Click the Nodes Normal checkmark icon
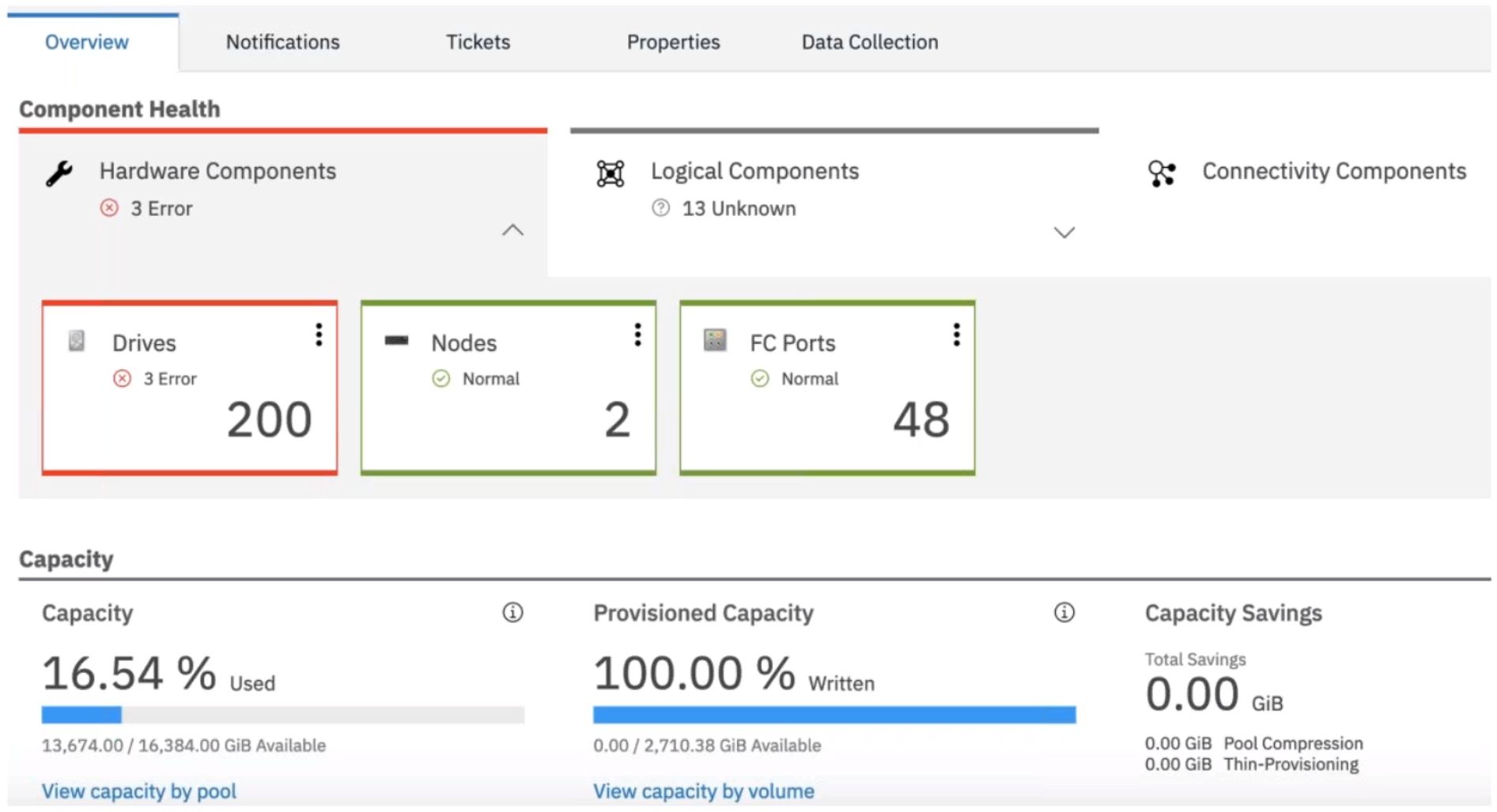The width and height of the screenshot is (1497, 812). click(441, 379)
